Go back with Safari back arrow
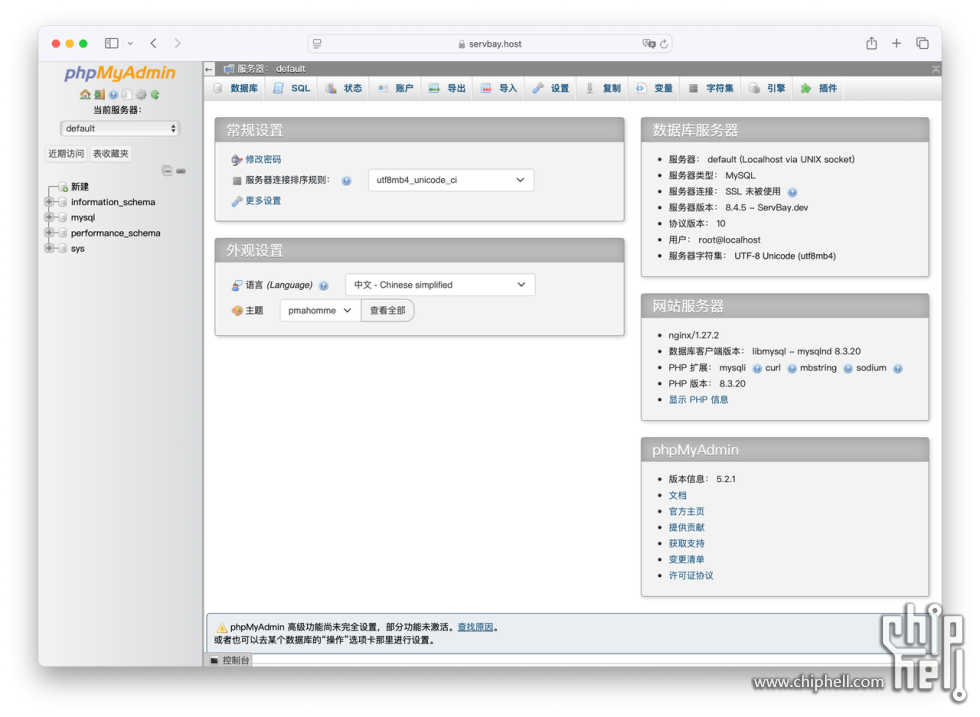The image size is (980, 717). (x=154, y=43)
